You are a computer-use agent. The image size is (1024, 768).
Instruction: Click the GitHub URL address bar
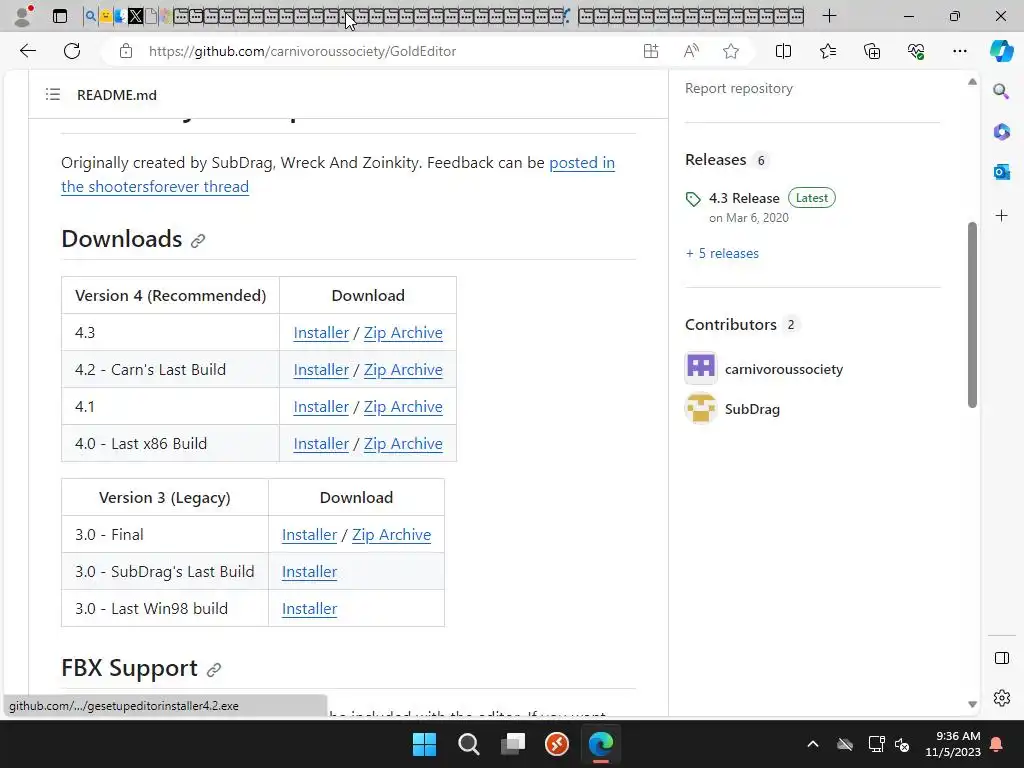coord(302,51)
